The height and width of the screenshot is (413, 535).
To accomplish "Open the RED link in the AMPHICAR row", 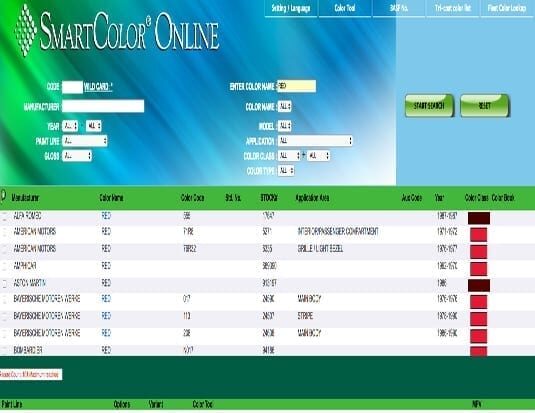I will click(x=106, y=266).
